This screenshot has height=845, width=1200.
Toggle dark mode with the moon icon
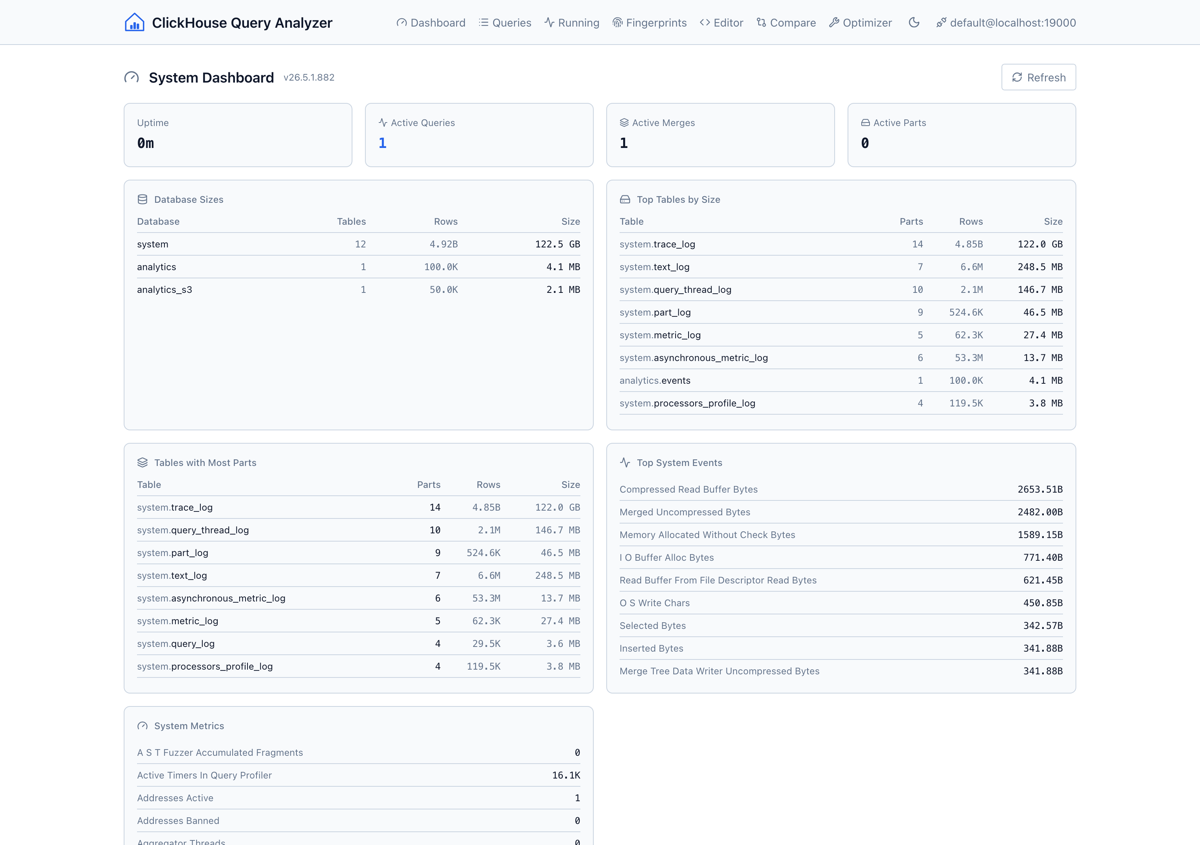coord(914,22)
